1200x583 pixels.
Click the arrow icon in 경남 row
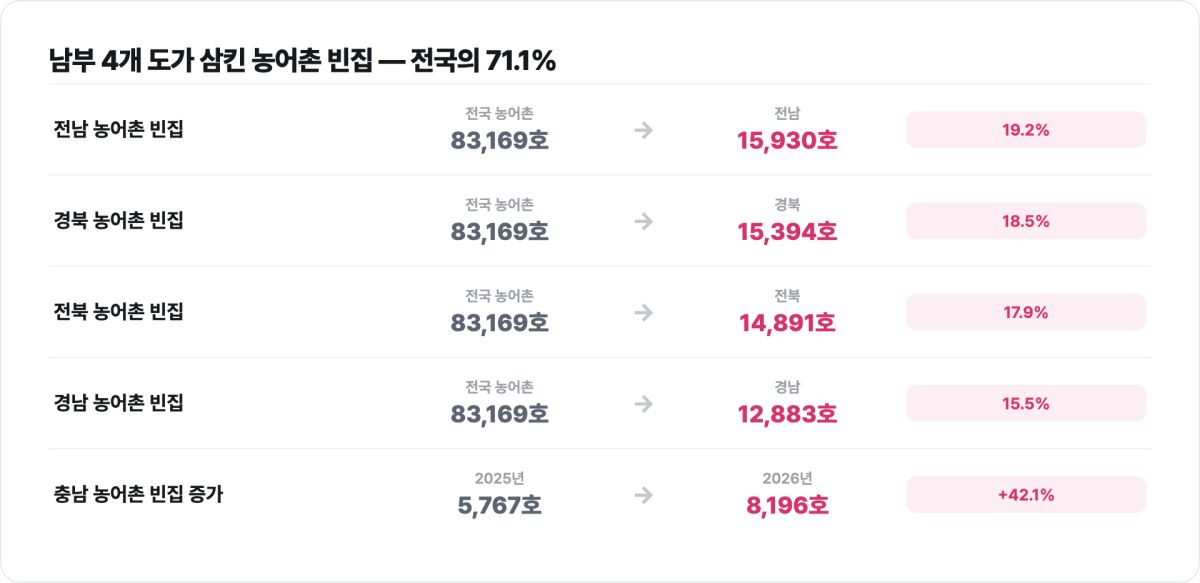click(644, 403)
